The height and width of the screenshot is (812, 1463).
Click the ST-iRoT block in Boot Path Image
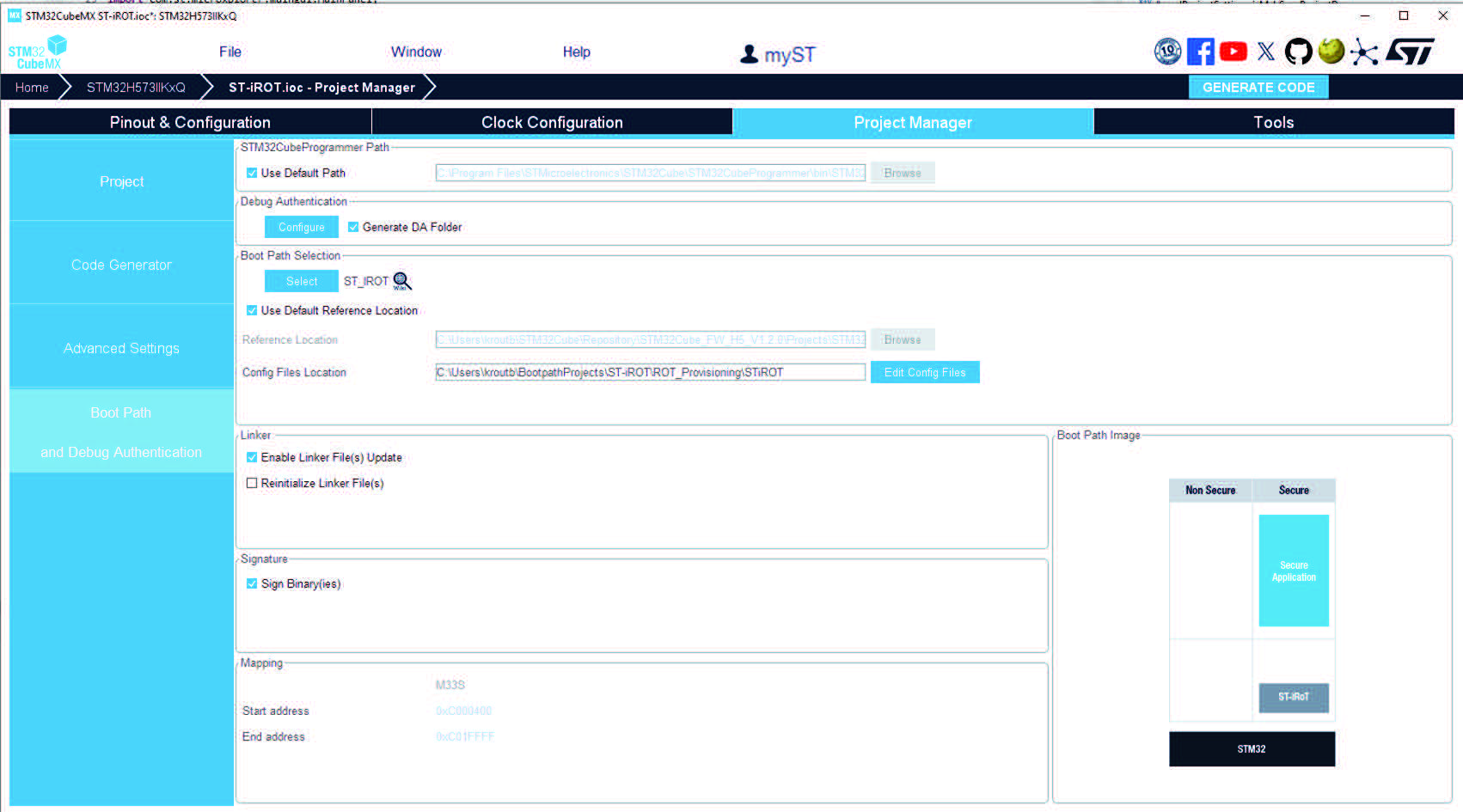pos(1294,697)
